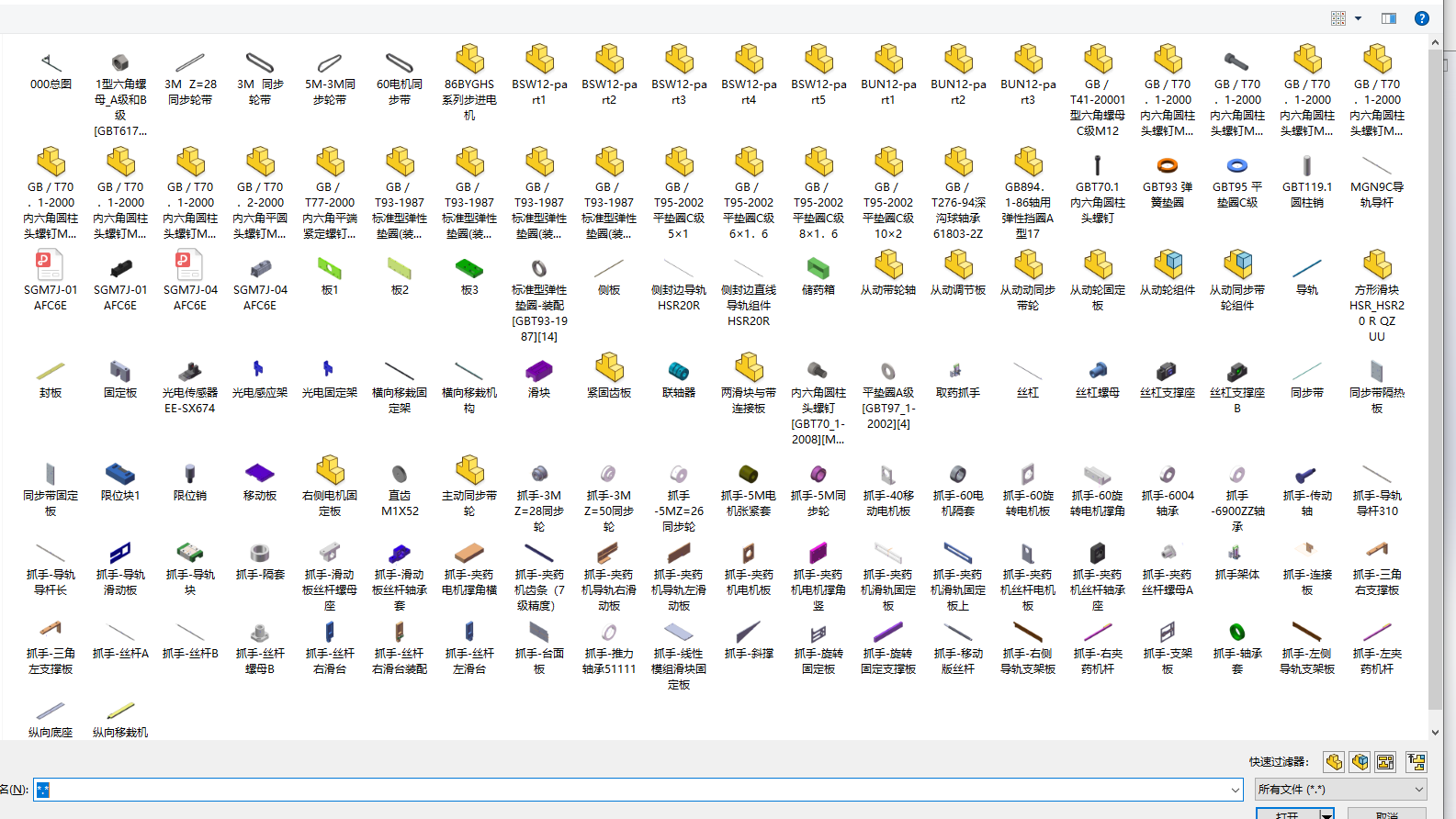Open the 所有文件 (*.*) file type dropdown
Viewport: 1456px width, 819px height.
point(1341,790)
